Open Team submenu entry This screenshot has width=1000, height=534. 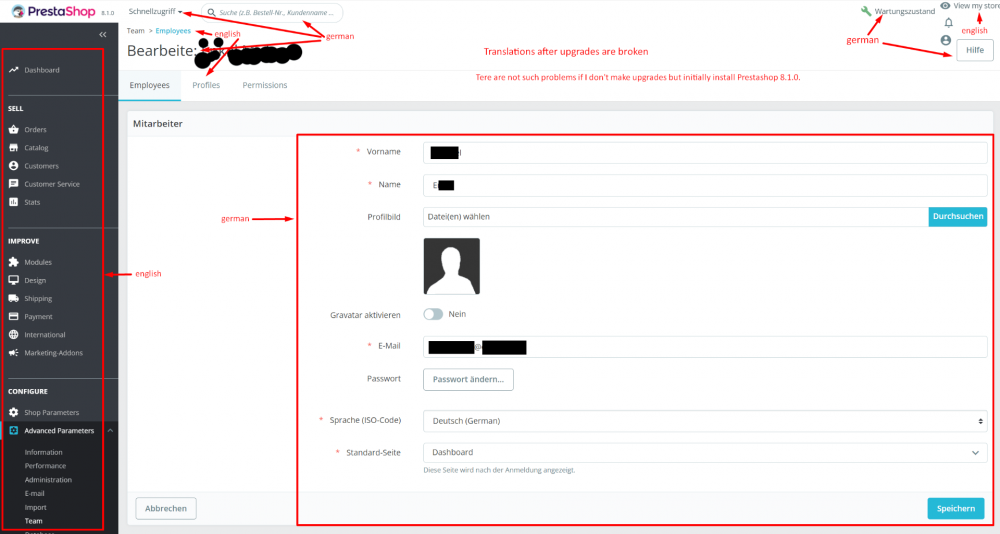33,521
